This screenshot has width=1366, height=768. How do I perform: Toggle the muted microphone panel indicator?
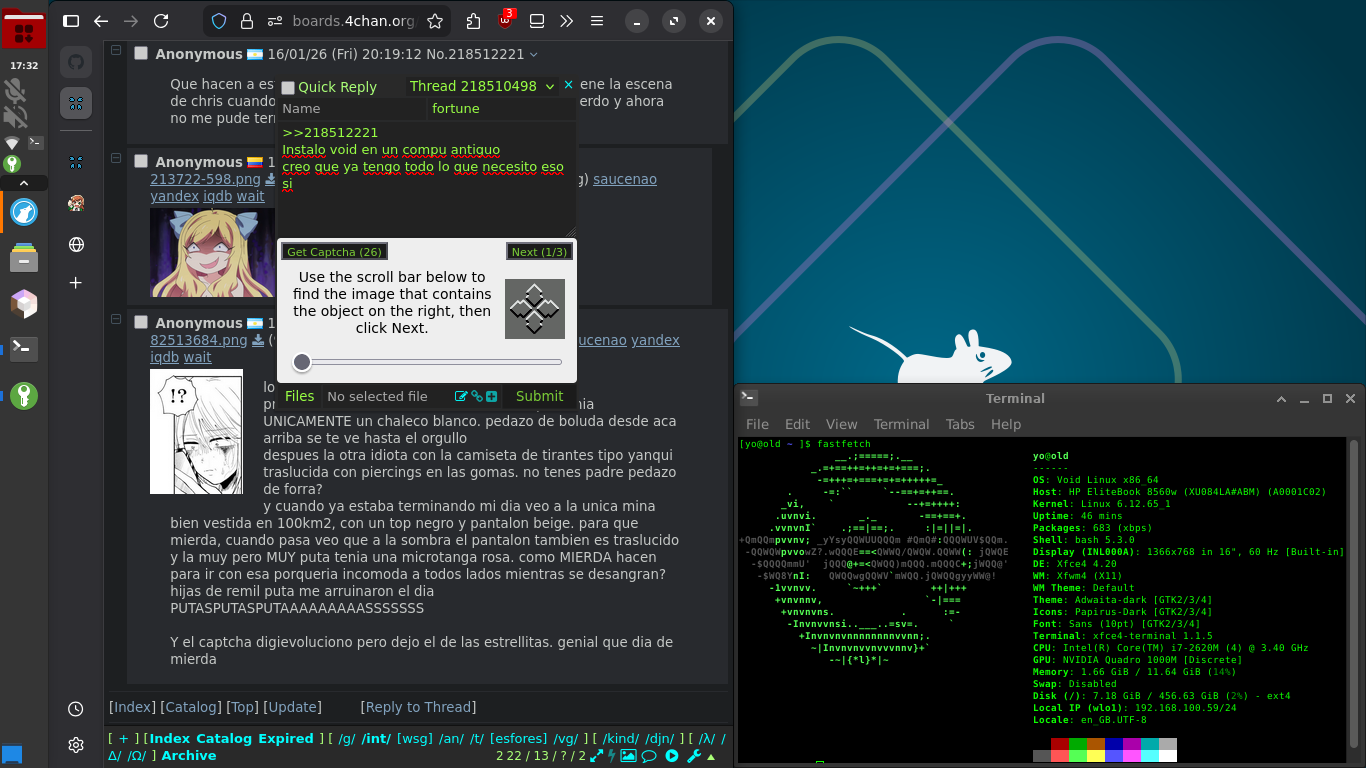[x=14, y=93]
